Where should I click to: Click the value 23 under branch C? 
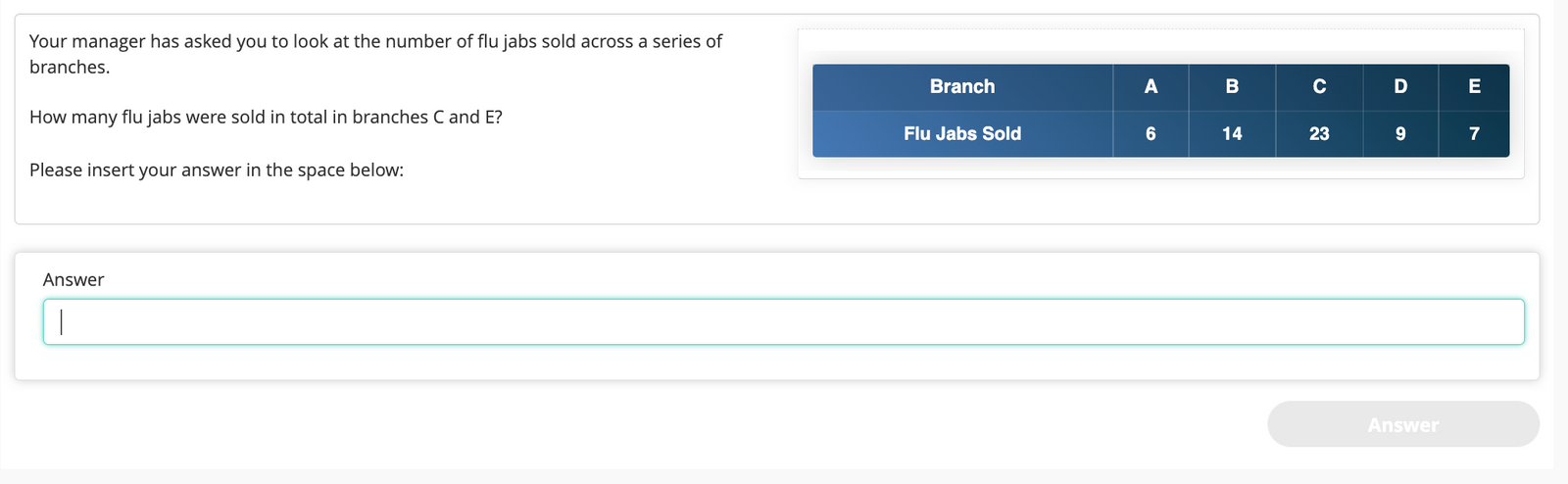click(x=1319, y=133)
